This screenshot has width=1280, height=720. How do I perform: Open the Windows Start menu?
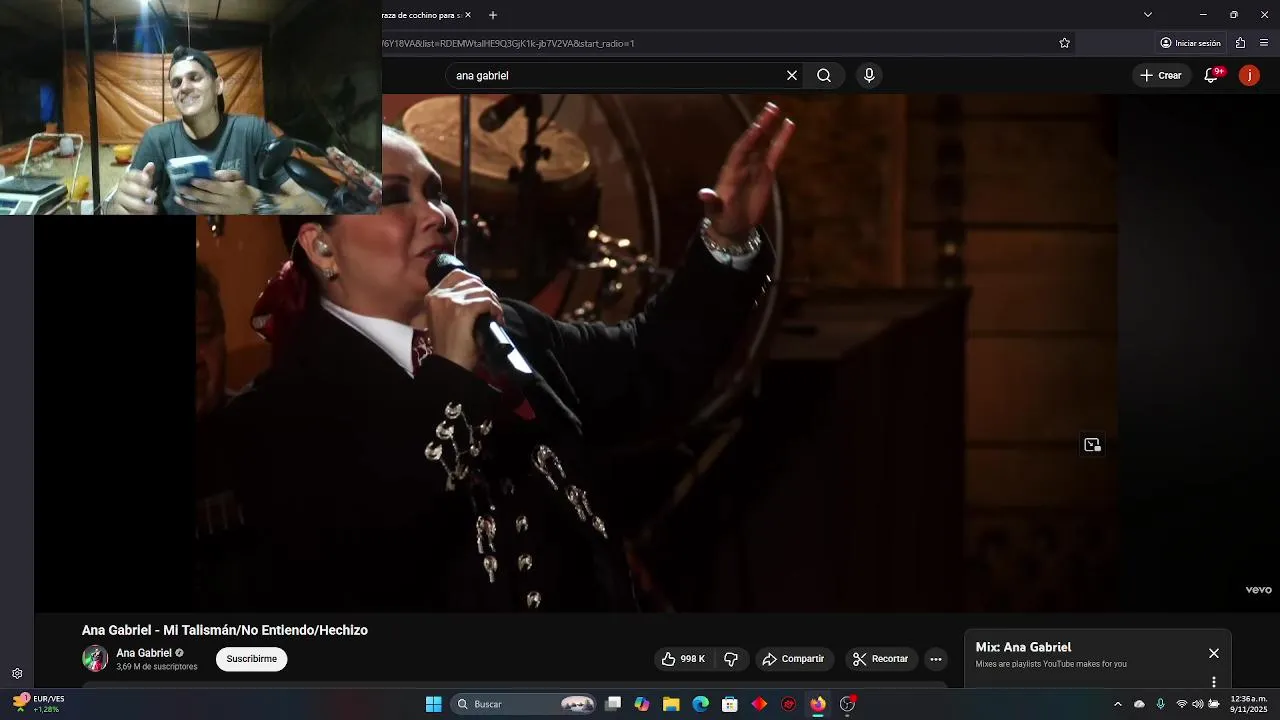(x=434, y=704)
